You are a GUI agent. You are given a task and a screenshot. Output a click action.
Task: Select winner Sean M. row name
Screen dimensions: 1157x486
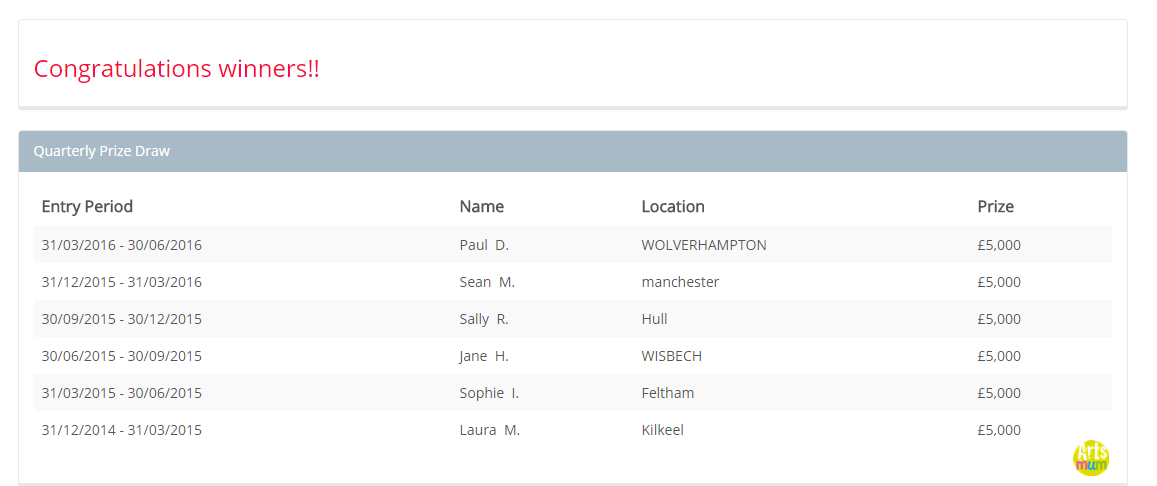[487, 282]
